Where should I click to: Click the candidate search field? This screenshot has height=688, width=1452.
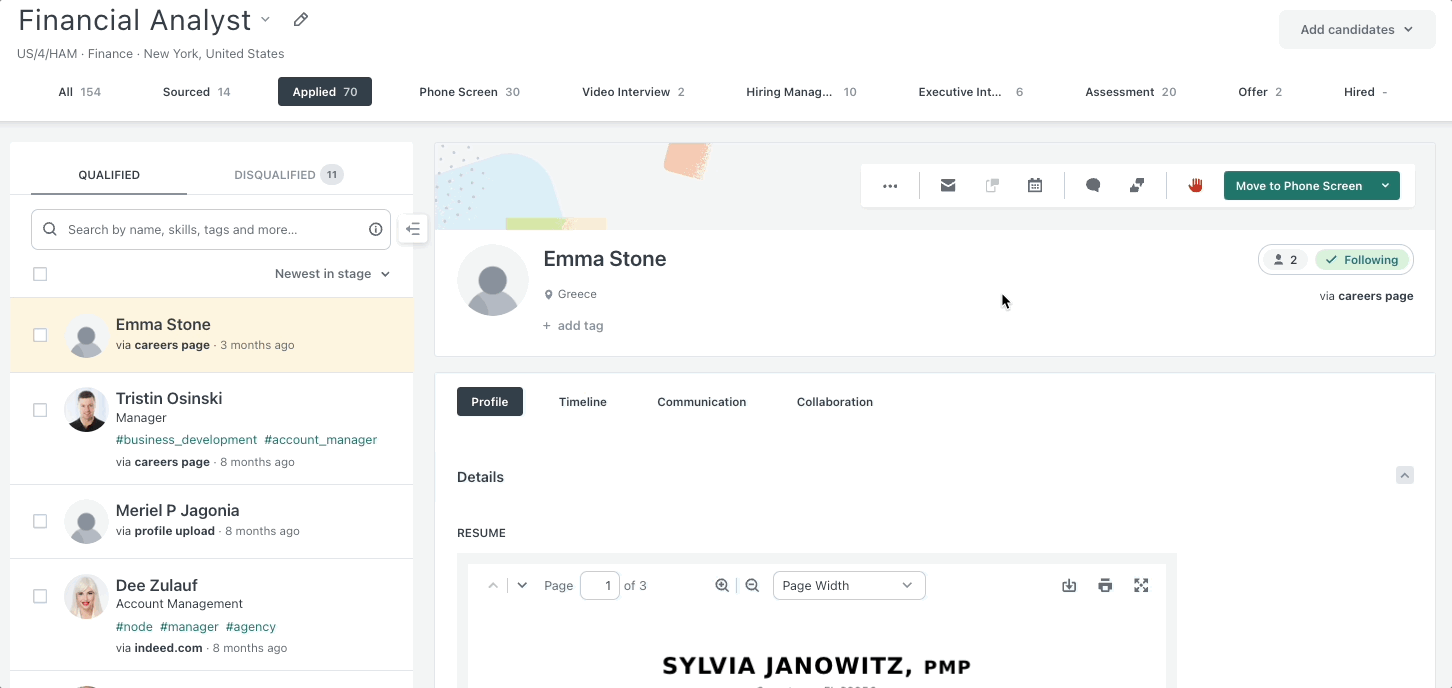(211, 229)
